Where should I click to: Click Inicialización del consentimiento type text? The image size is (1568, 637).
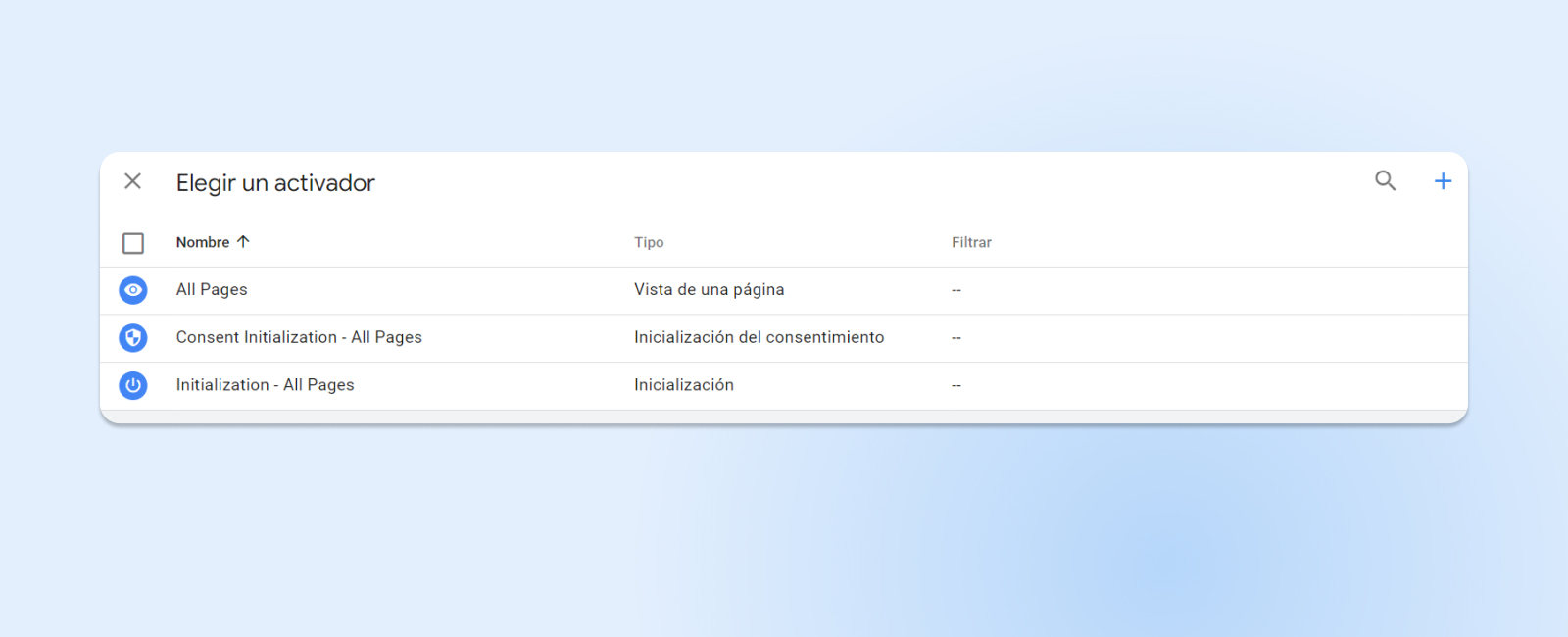point(759,337)
